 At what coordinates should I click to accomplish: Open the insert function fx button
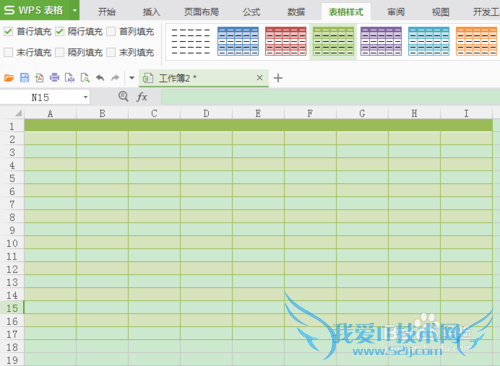[x=142, y=97]
